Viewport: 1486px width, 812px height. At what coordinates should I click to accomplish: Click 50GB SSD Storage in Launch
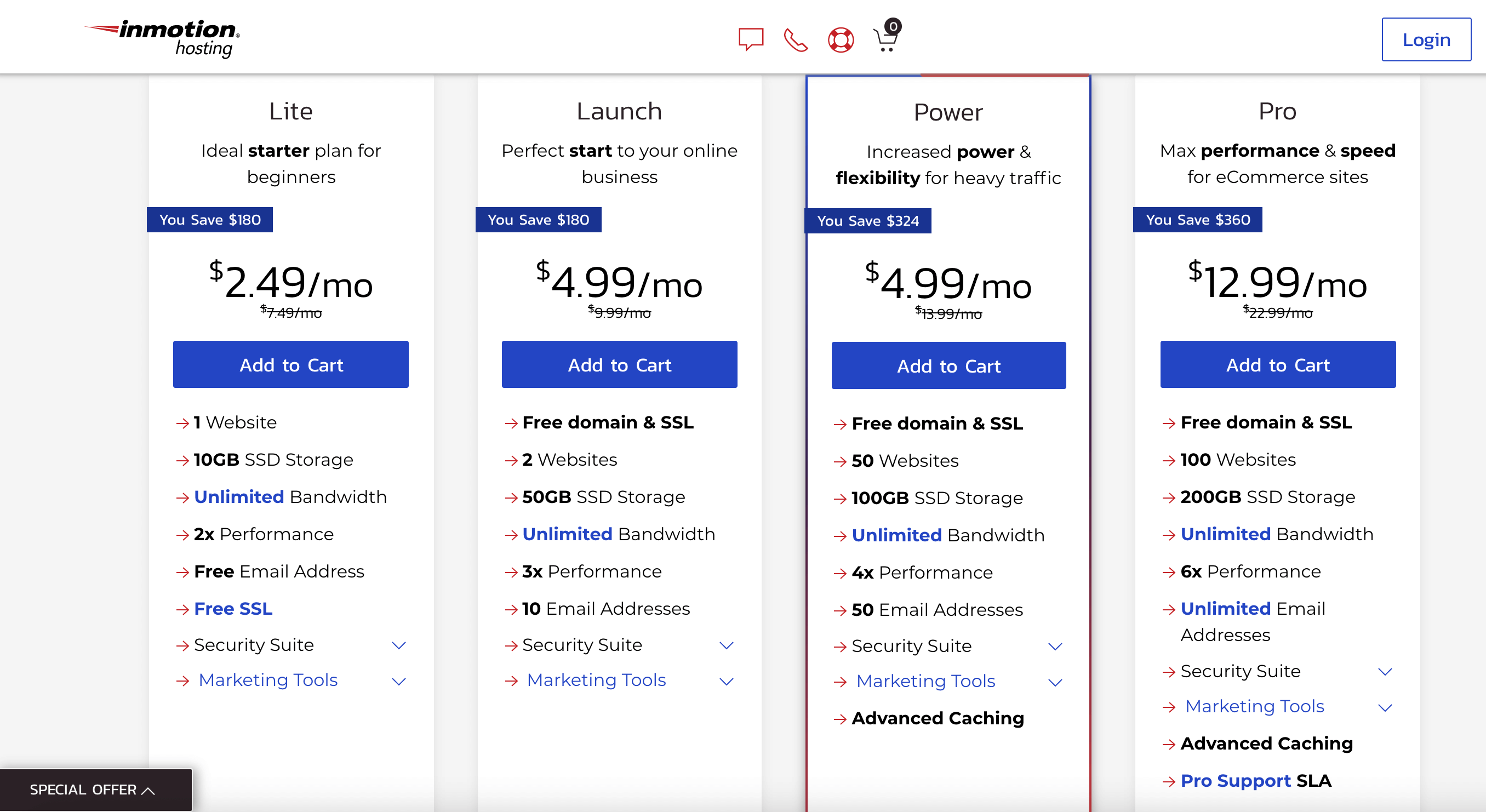603,496
